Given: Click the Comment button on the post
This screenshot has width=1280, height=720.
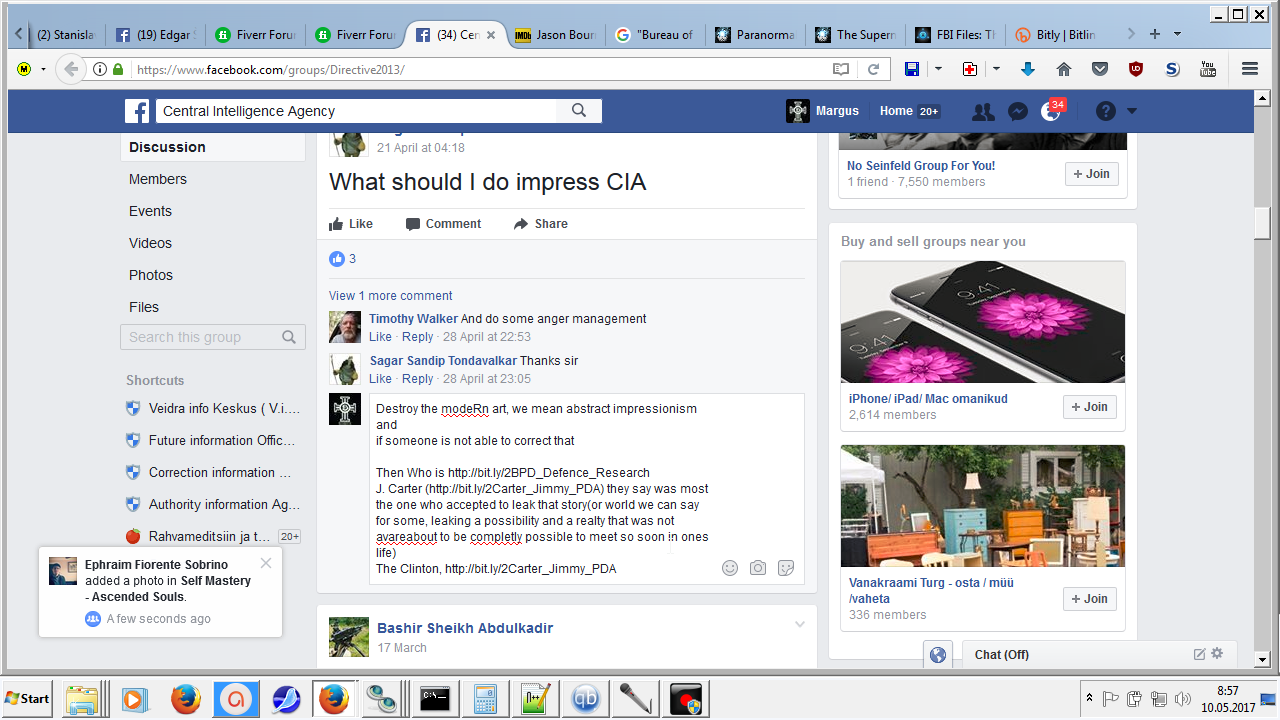Looking at the screenshot, I should coord(443,224).
